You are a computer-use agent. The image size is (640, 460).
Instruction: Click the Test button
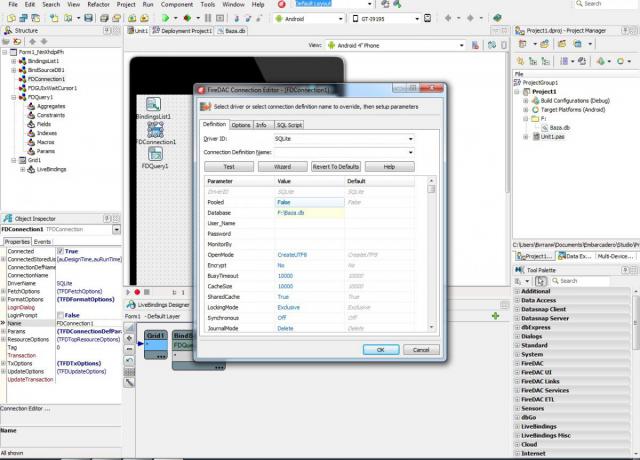[x=229, y=167]
